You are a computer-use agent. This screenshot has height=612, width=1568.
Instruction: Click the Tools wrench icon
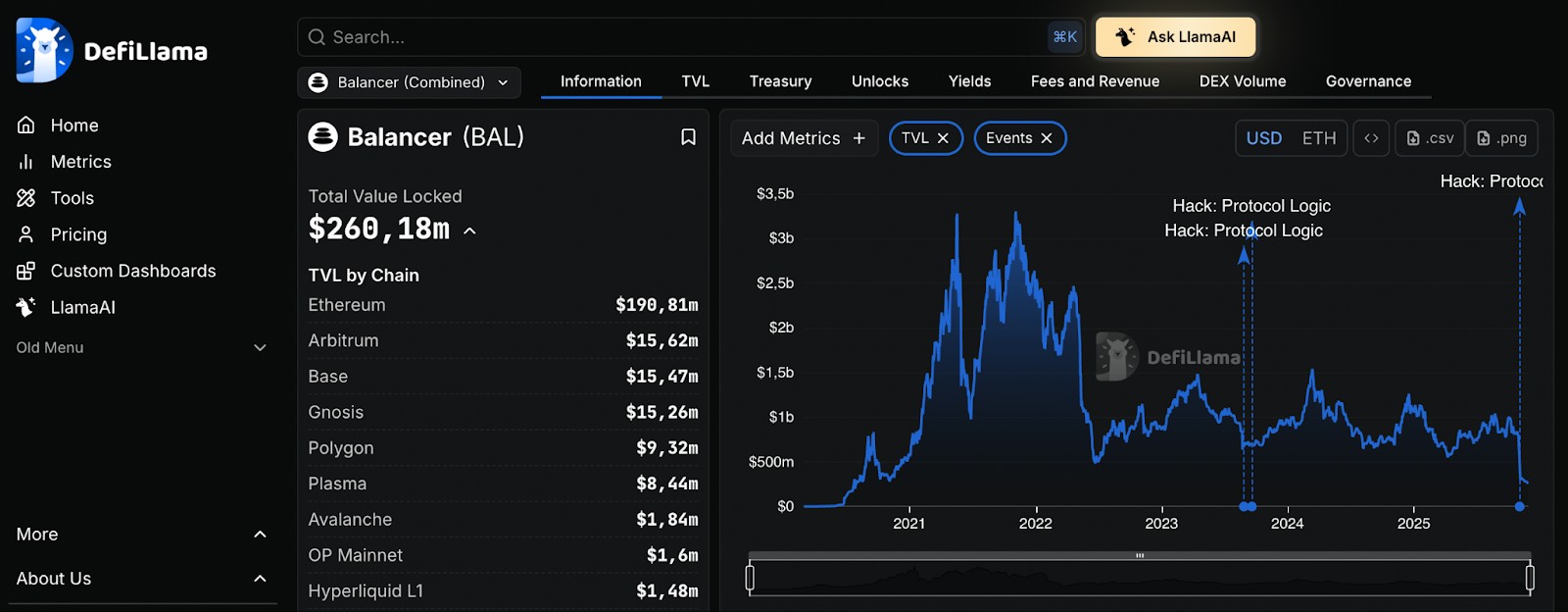pos(26,198)
